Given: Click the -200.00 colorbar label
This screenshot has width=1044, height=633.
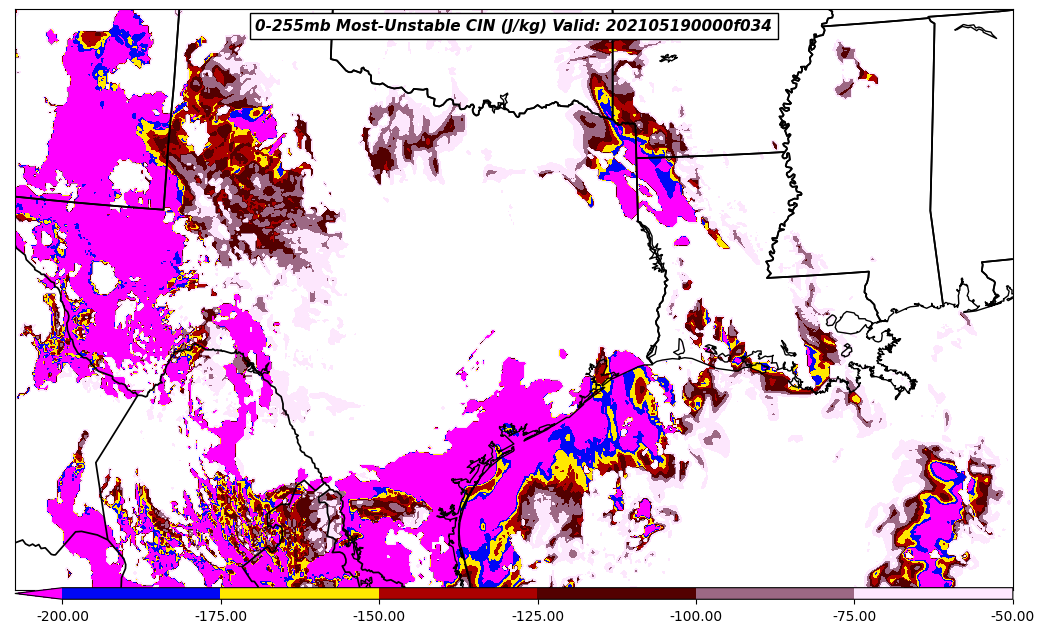Looking at the screenshot, I should [63, 616].
